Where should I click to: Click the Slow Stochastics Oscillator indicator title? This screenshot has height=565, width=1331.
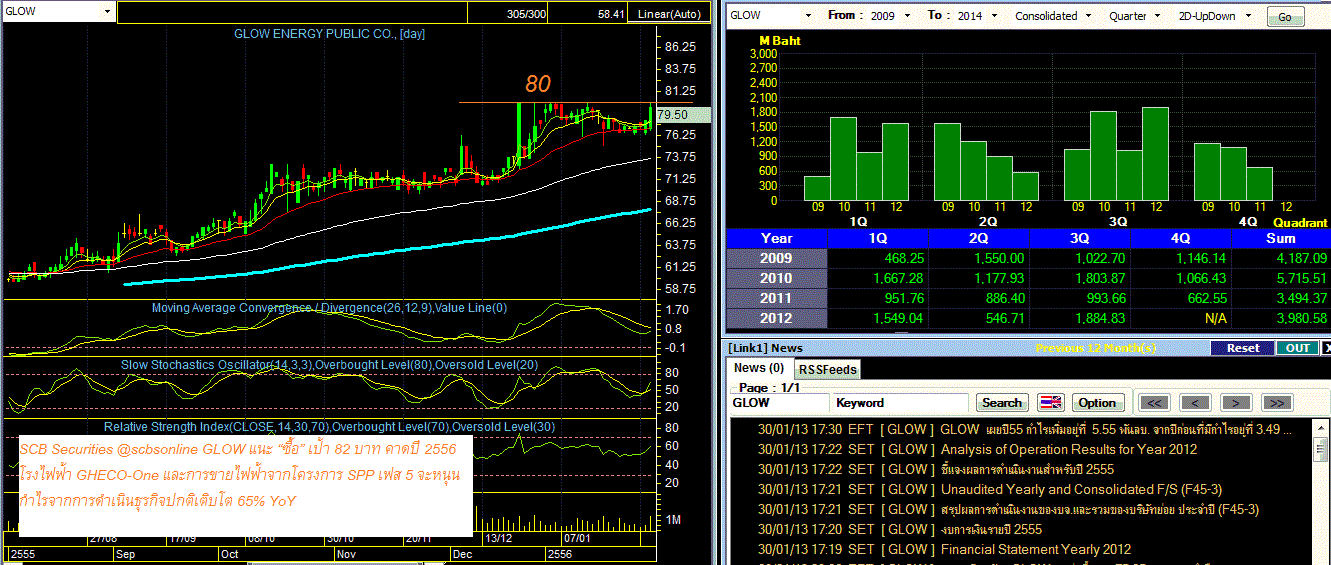coord(330,365)
